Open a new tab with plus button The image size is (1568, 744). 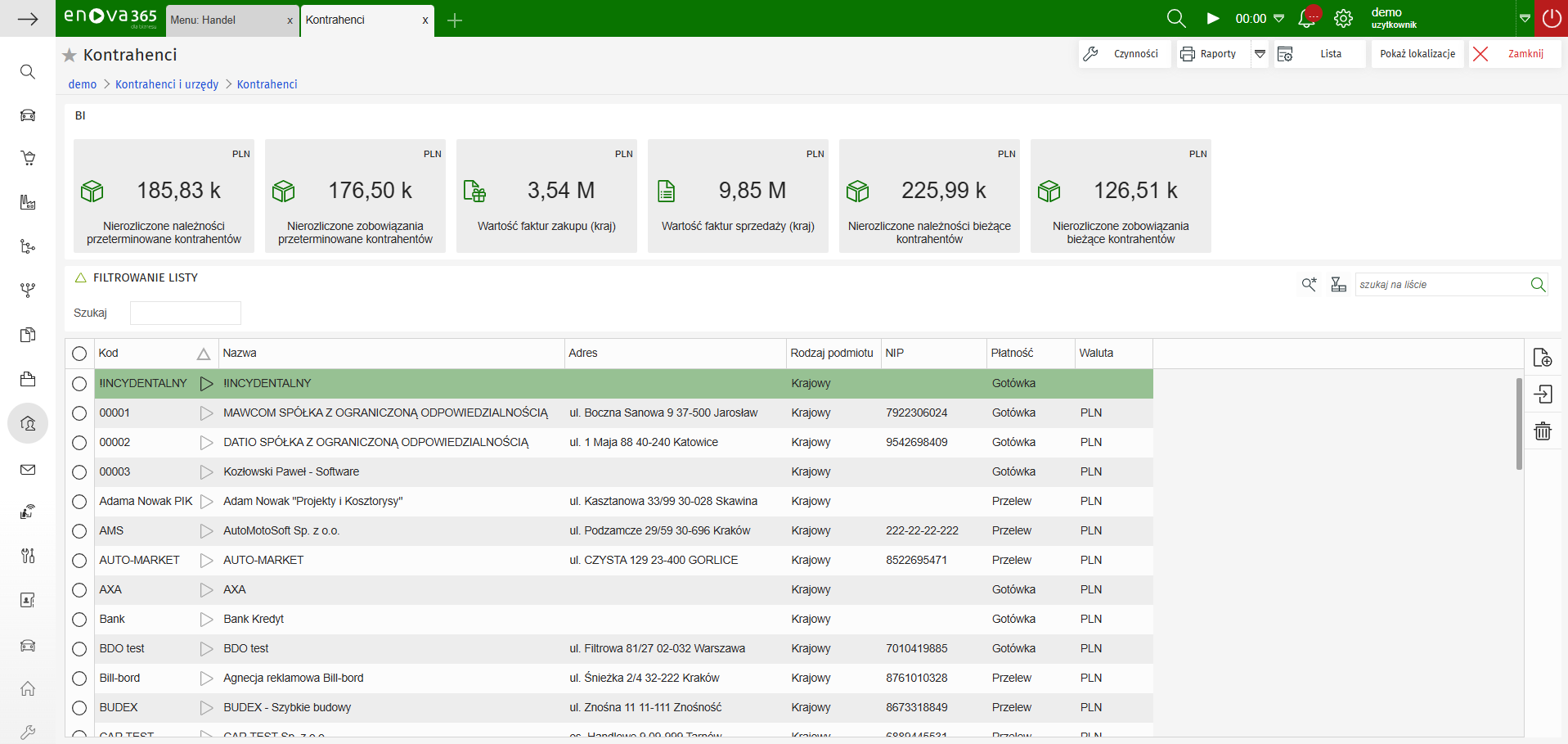456,20
